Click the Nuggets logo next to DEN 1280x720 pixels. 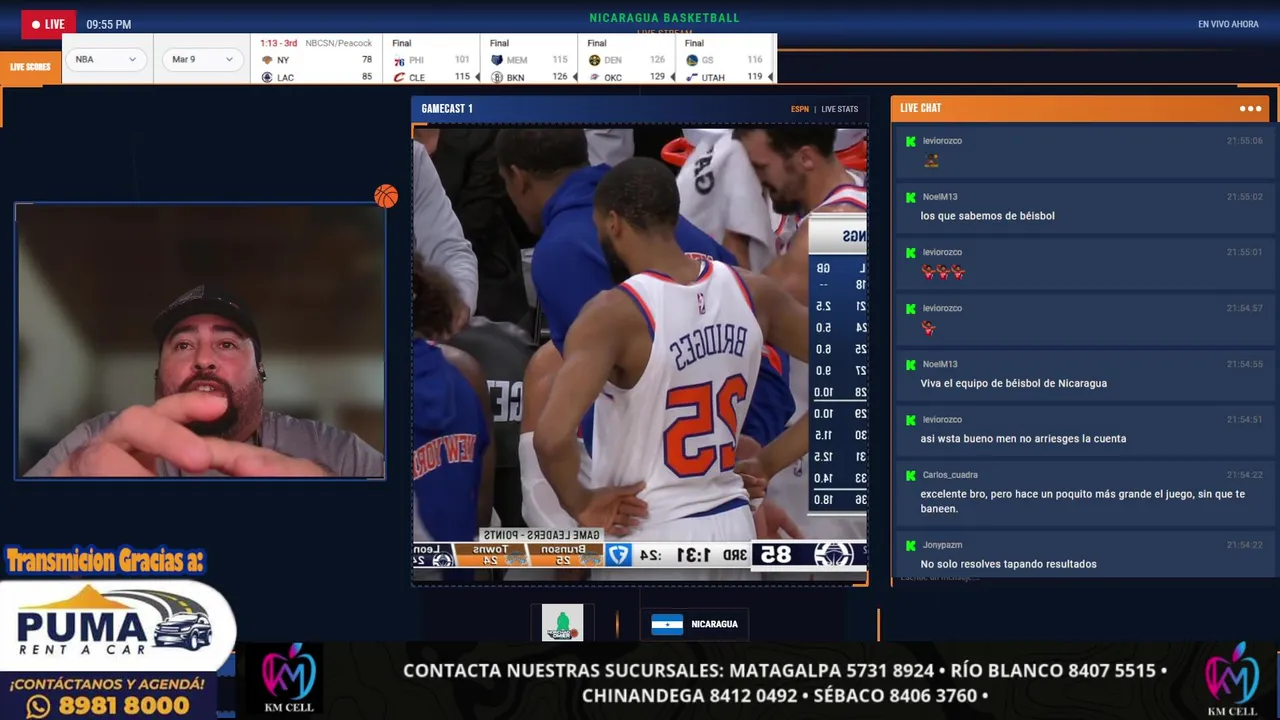coord(594,60)
